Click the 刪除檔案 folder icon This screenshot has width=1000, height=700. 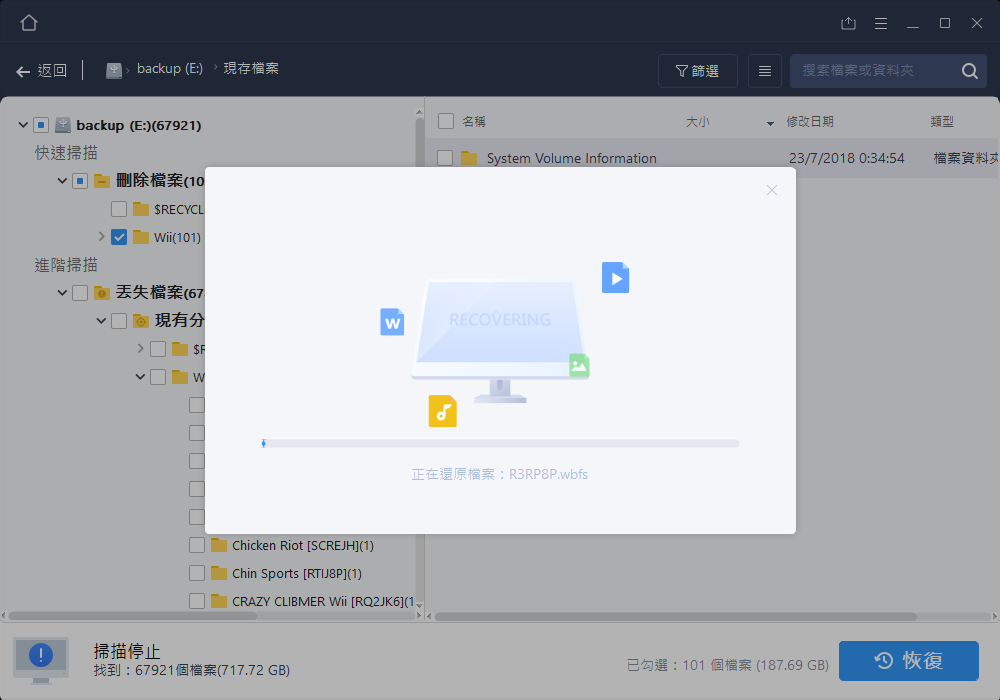pyautogui.click(x=102, y=181)
